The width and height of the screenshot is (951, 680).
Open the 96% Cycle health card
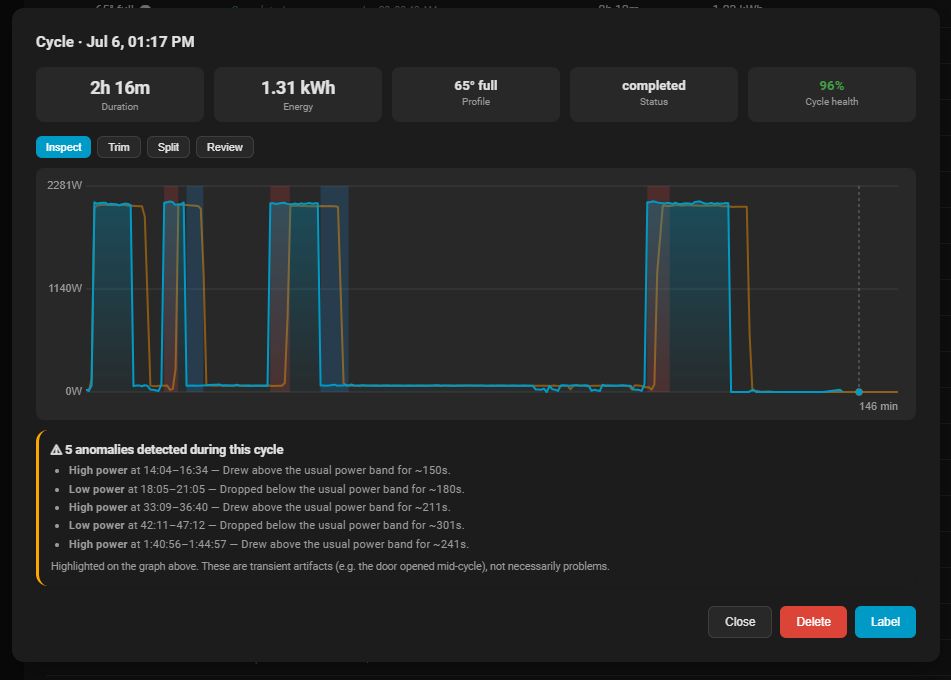coord(832,95)
